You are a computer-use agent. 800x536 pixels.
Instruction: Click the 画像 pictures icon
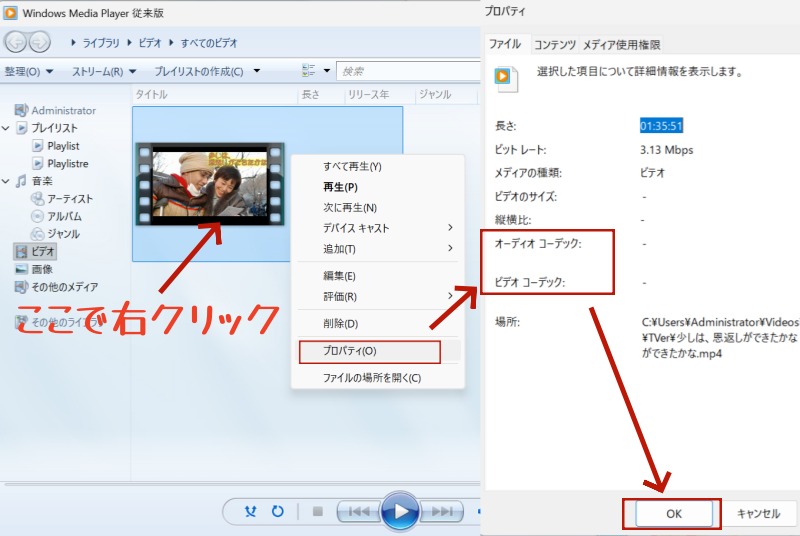coord(21,269)
